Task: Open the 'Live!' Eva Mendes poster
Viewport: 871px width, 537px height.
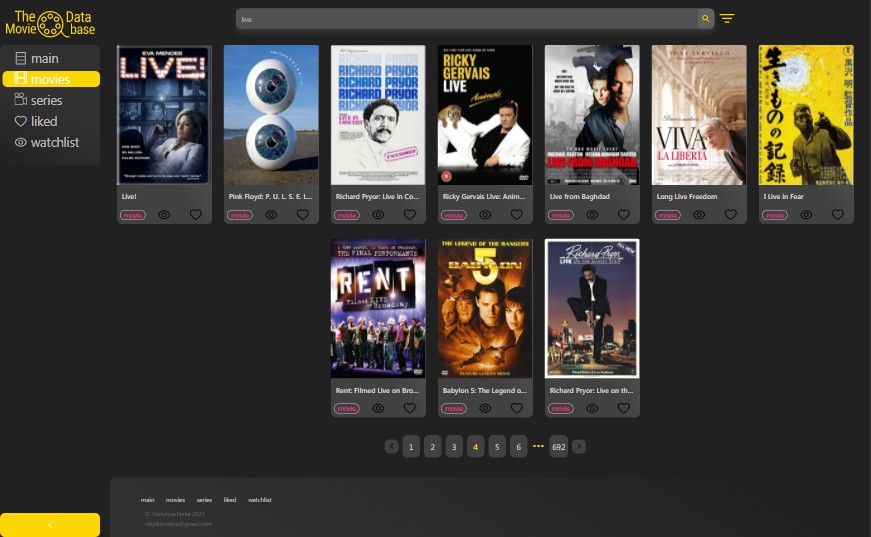Action: 164,115
